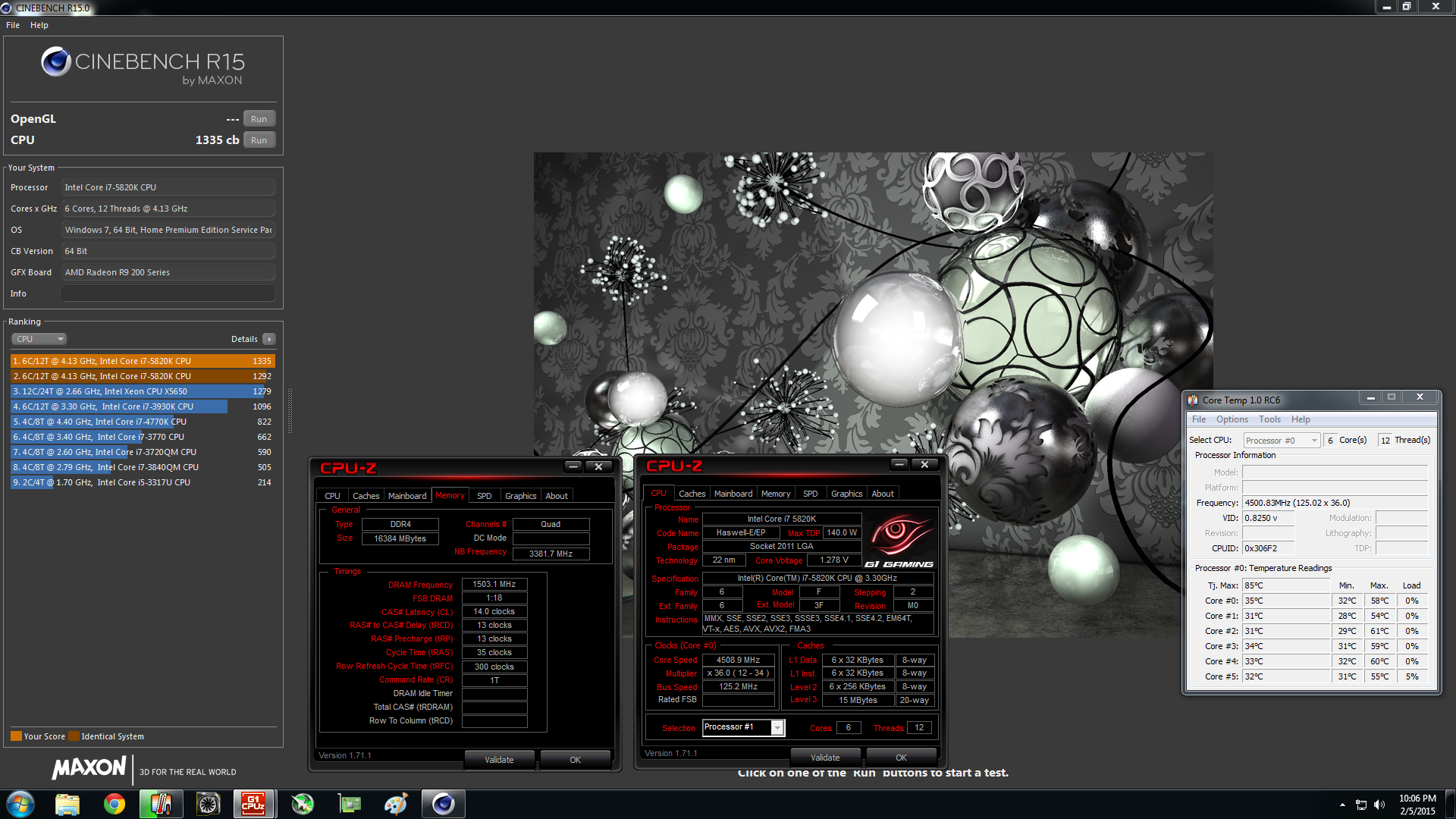1456x819 pixels.
Task: Open Paint from taskbar
Action: 396,804
